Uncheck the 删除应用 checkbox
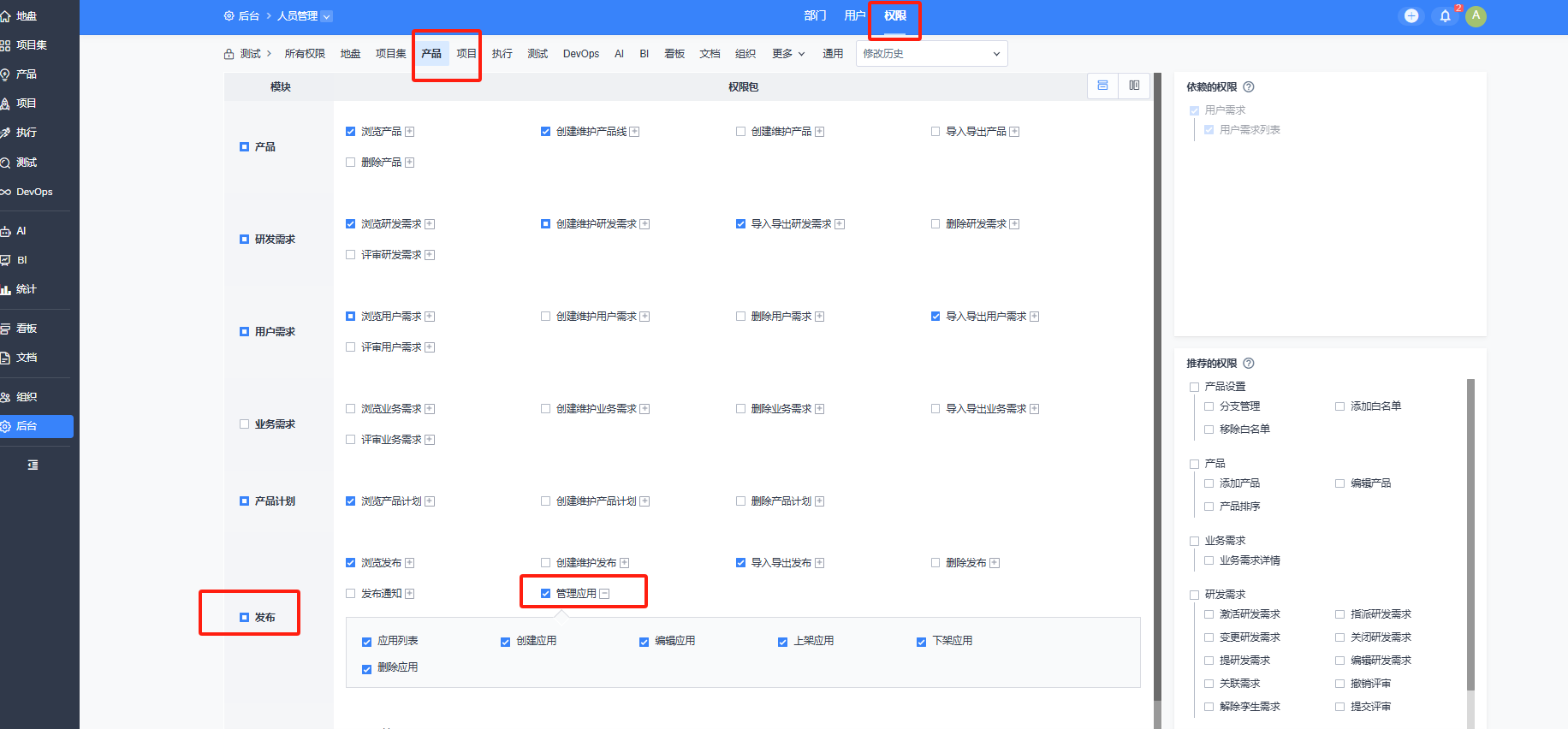 366,668
